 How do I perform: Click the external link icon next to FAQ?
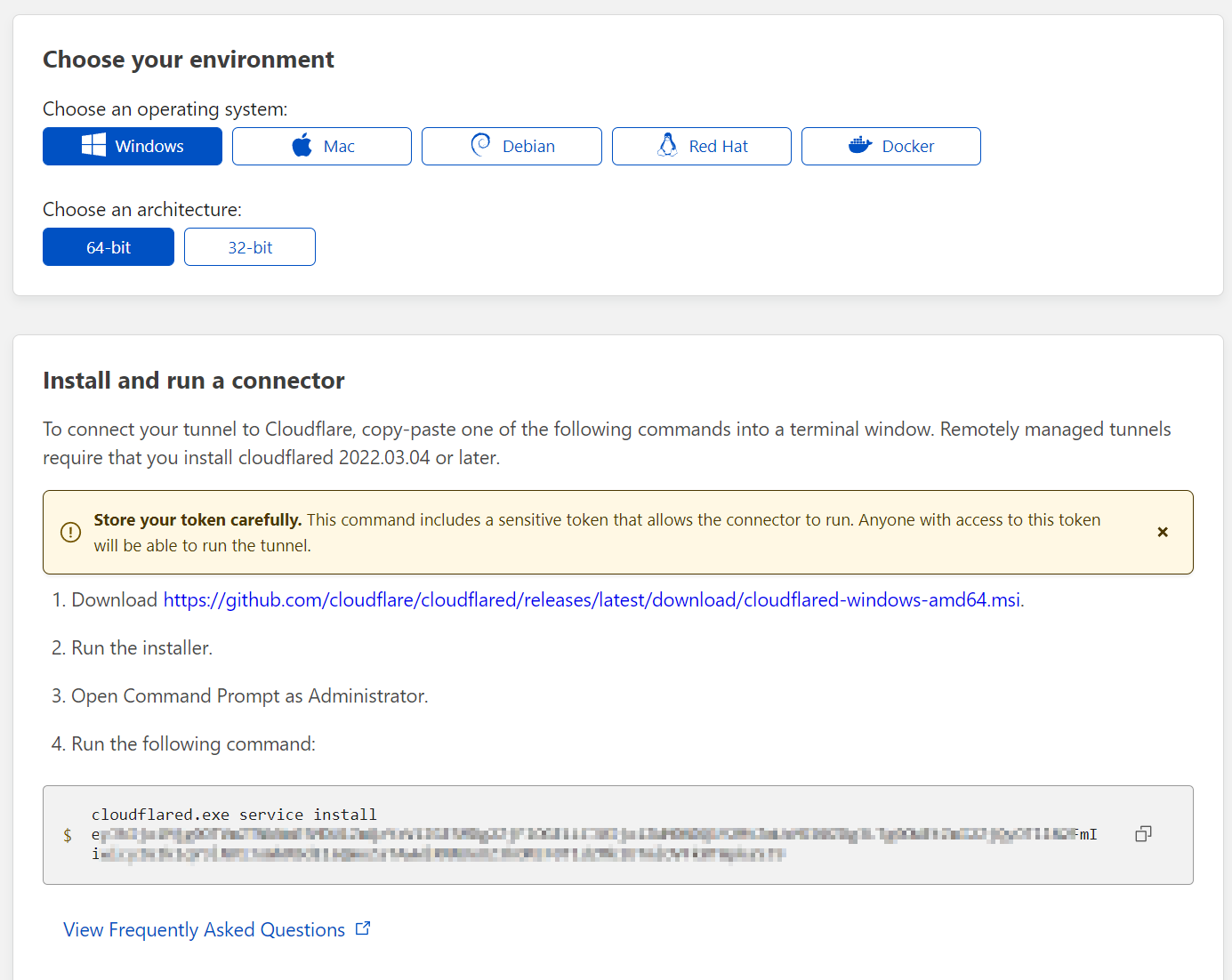[363, 928]
